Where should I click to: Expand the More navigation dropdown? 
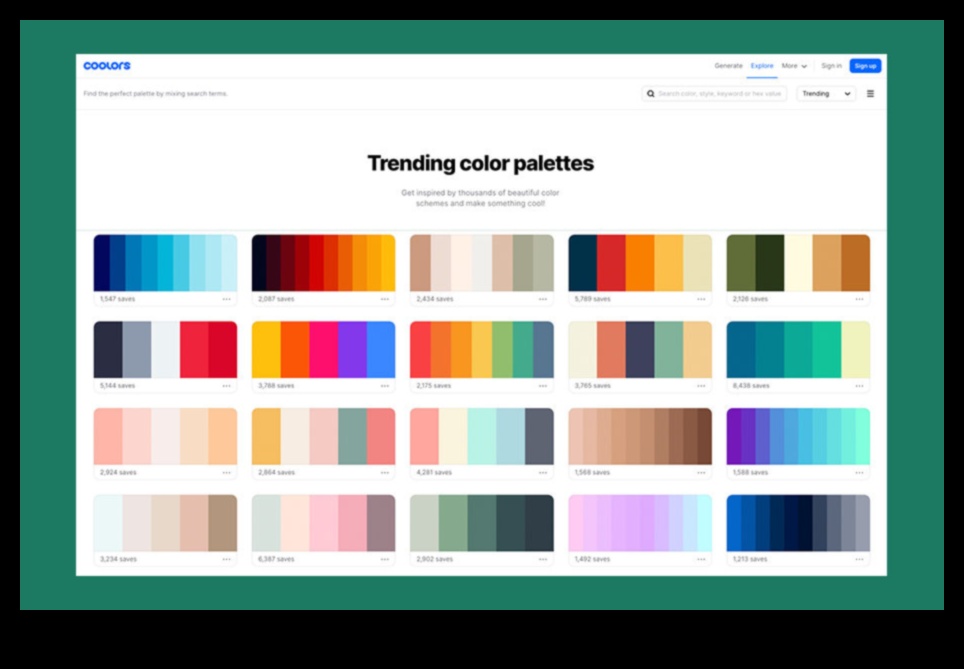(x=792, y=65)
